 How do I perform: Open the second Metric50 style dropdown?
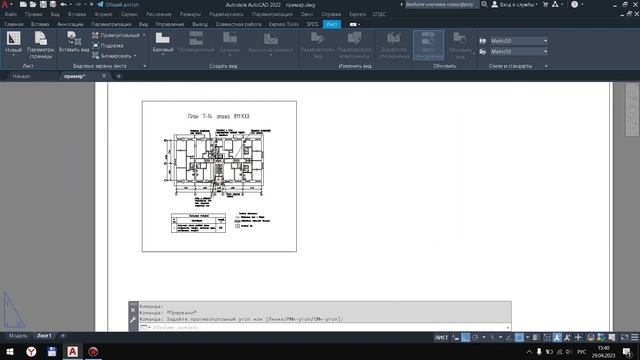coord(518,52)
